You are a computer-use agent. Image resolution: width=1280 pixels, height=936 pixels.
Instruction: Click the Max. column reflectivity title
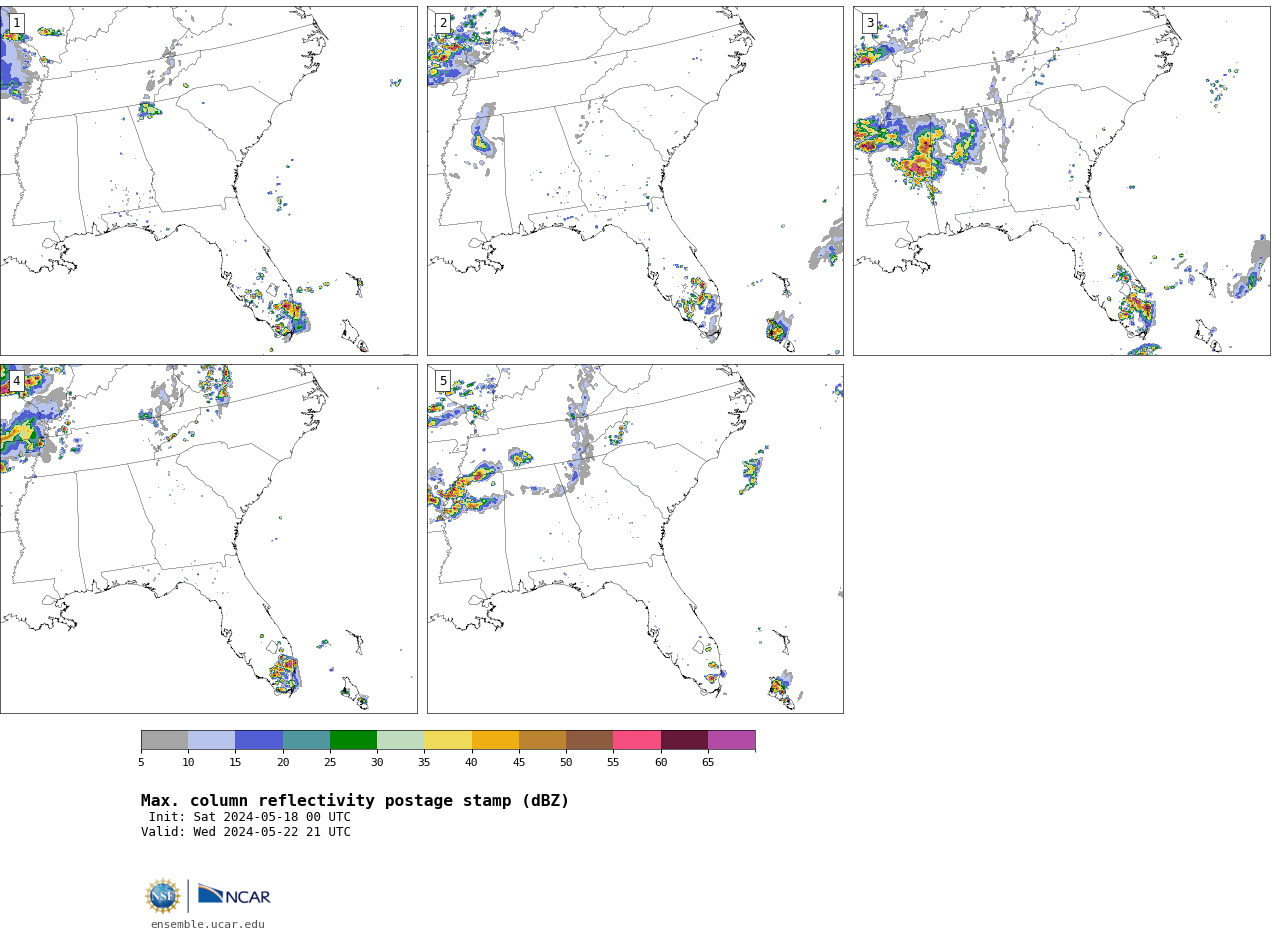tap(355, 801)
